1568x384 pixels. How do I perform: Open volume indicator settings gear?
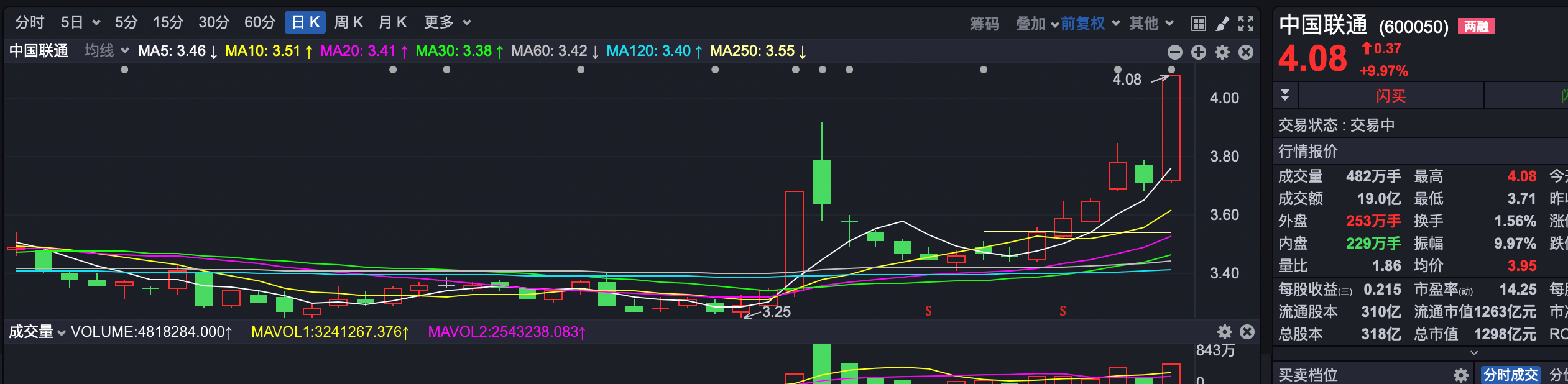(1224, 332)
